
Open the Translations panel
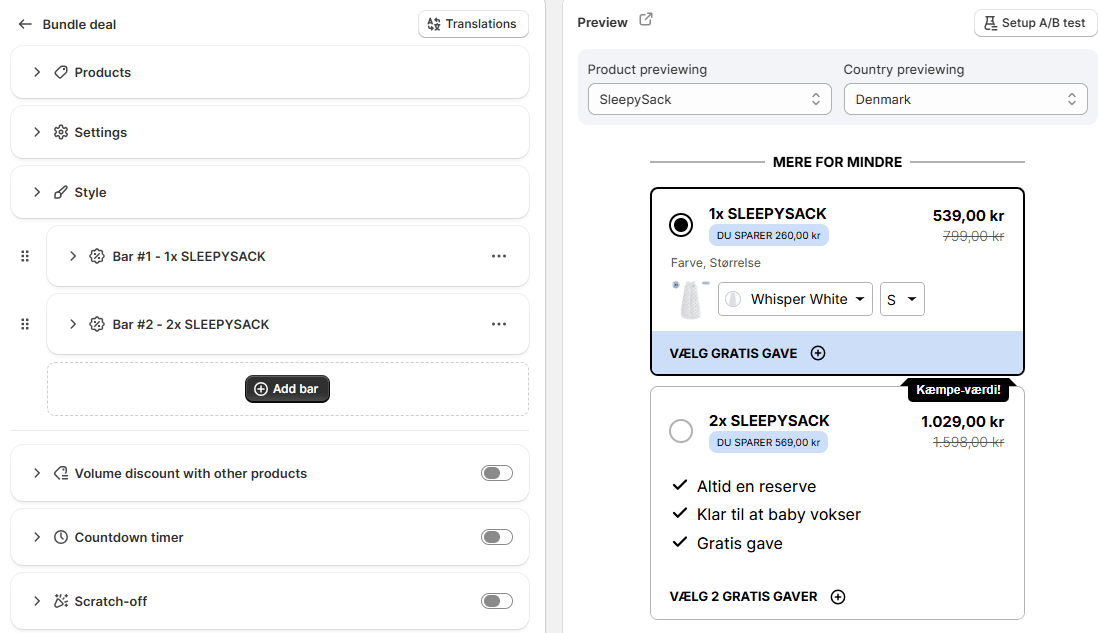tap(473, 24)
